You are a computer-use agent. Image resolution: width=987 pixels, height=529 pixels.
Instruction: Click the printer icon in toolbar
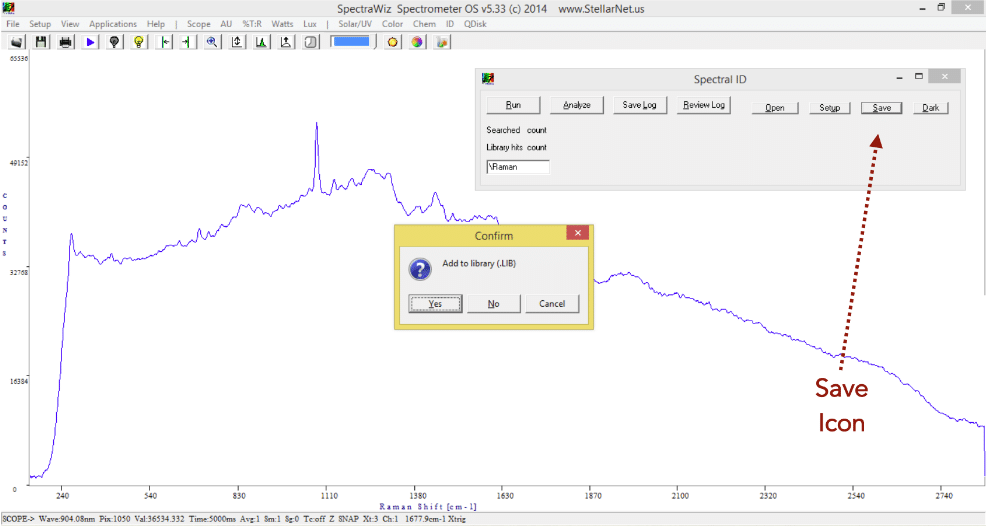pyautogui.click(x=66, y=42)
